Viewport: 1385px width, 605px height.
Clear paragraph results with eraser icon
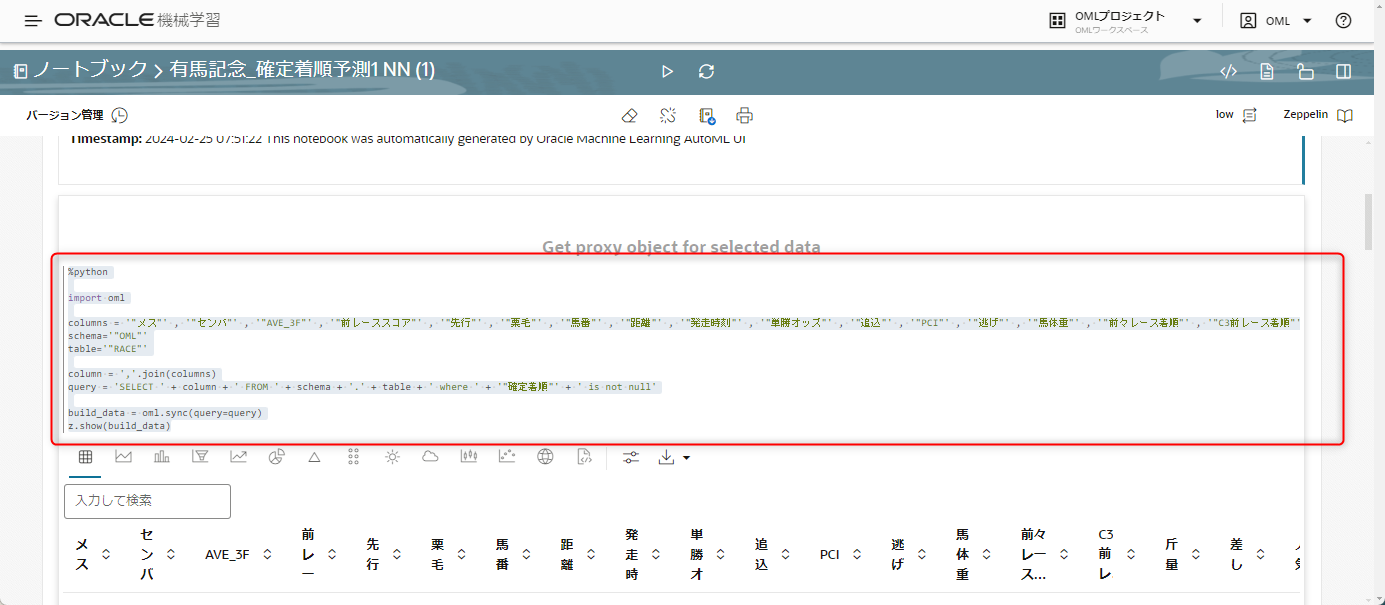[x=629, y=115]
